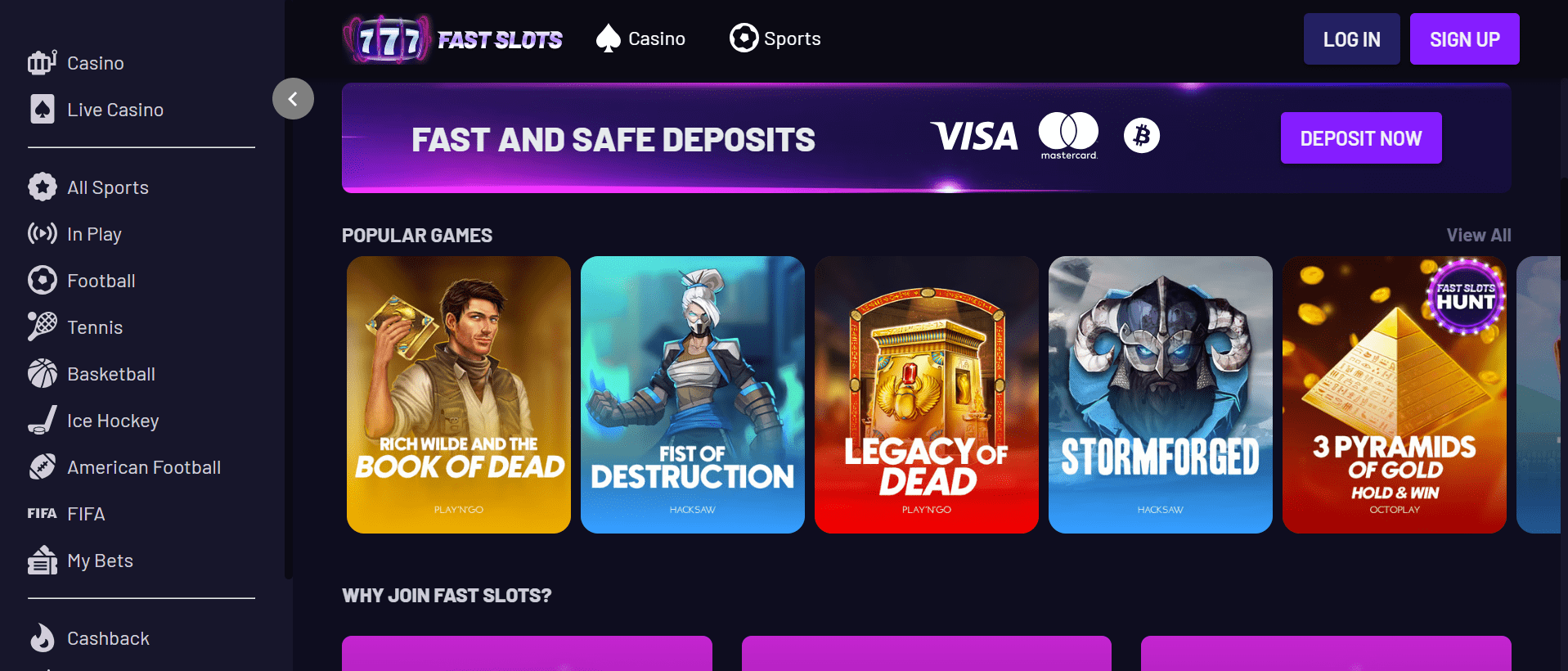Launch the Stormforged game thumbnail
Screen dimensions: 1568x671
click(x=1160, y=394)
